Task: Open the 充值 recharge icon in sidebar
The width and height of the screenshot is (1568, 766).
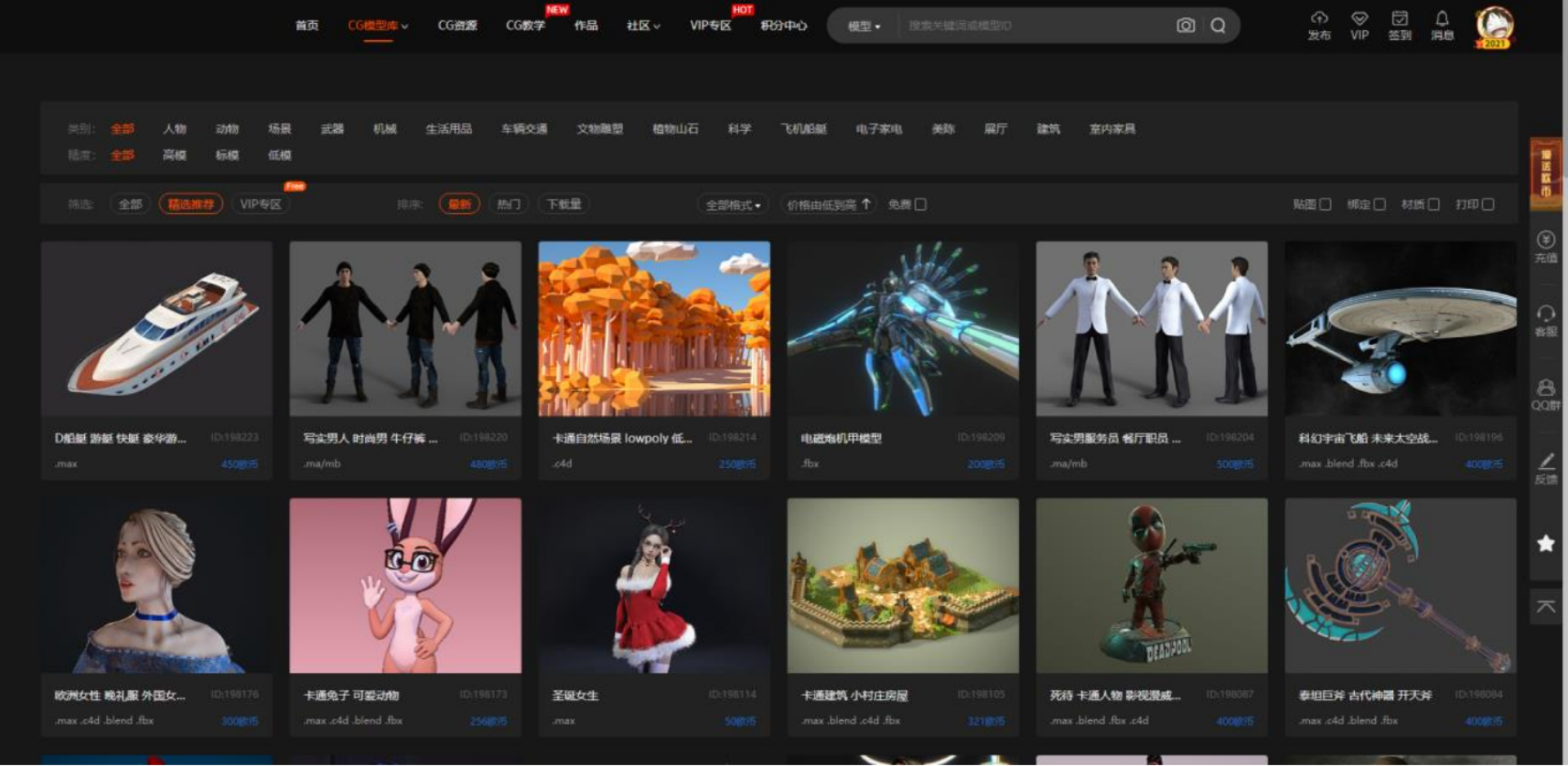Action: (1546, 241)
